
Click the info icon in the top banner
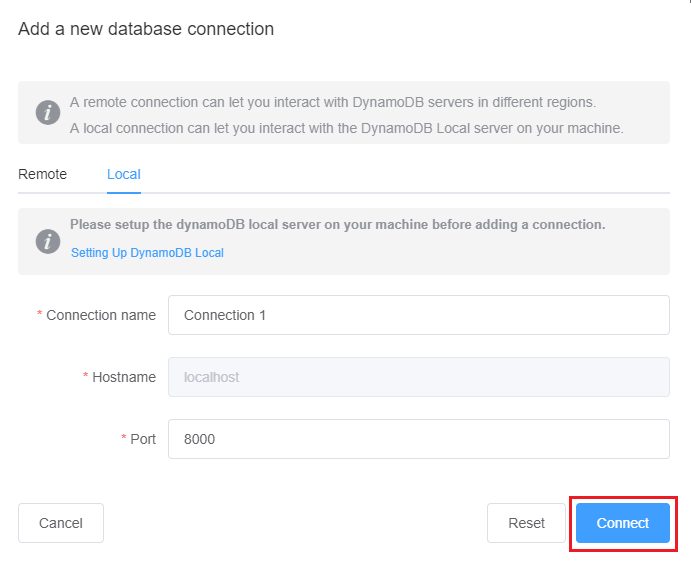(x=48, y=113)
